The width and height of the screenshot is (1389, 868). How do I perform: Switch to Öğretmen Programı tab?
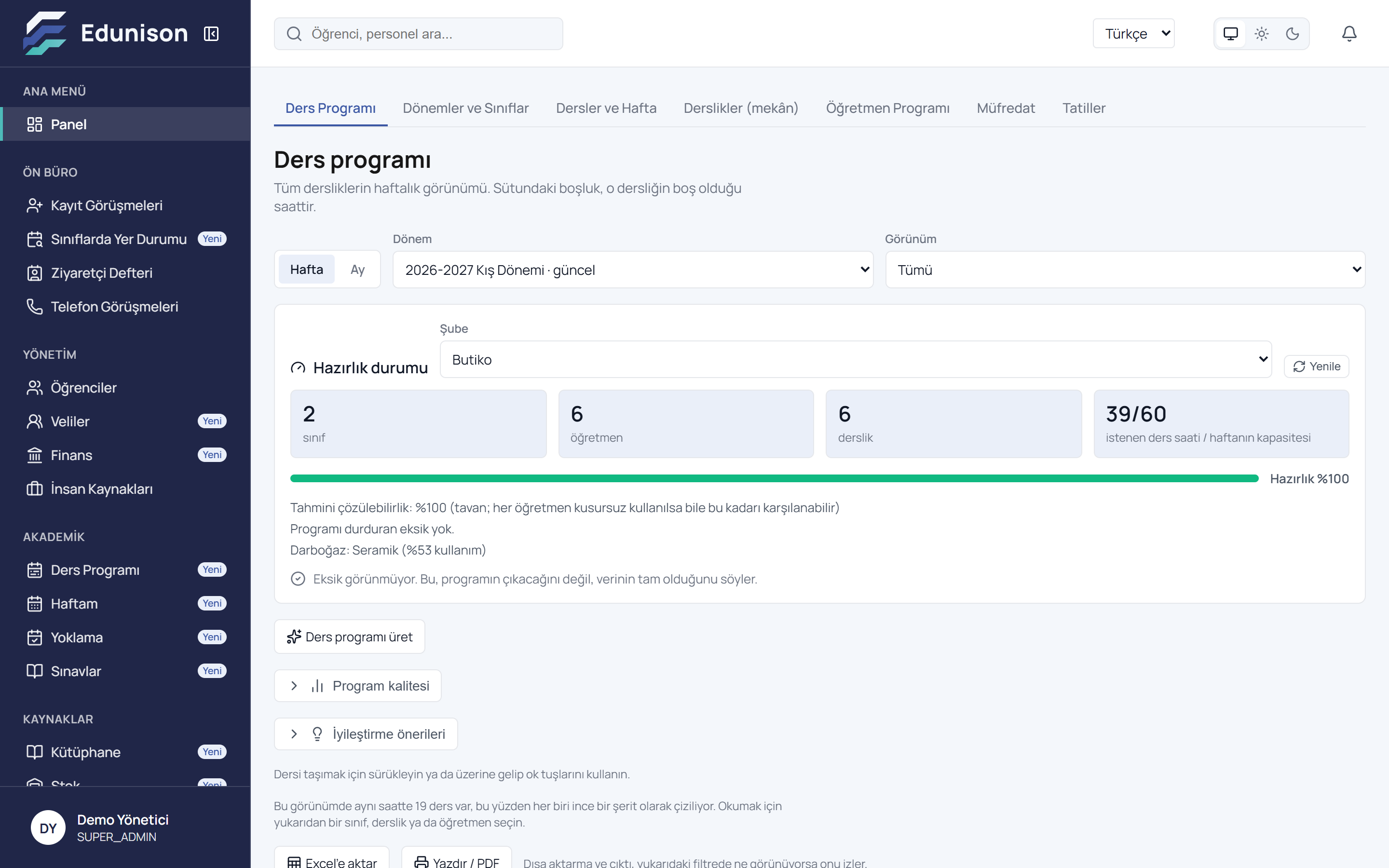887,108
